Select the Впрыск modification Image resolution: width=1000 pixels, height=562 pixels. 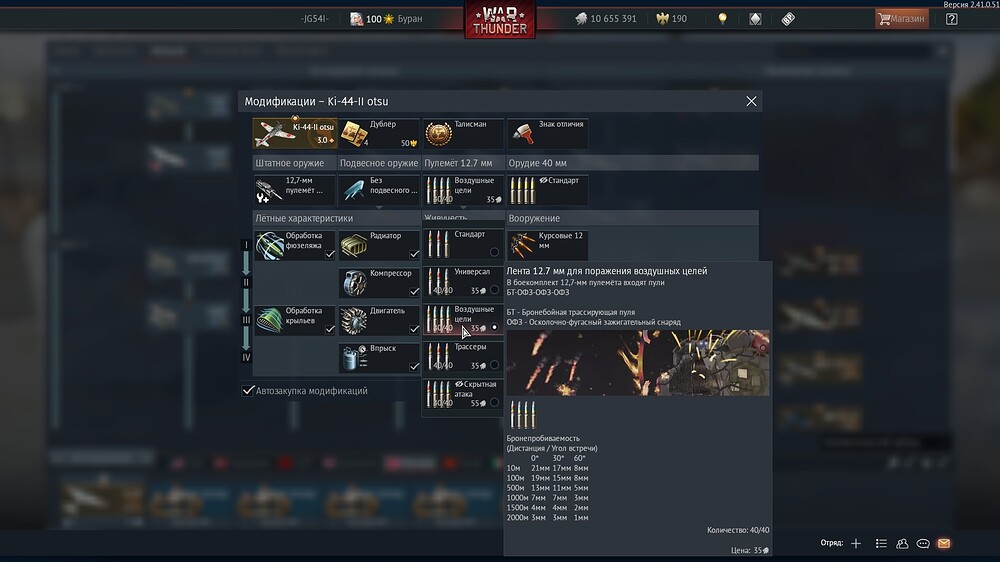[379, 358]
